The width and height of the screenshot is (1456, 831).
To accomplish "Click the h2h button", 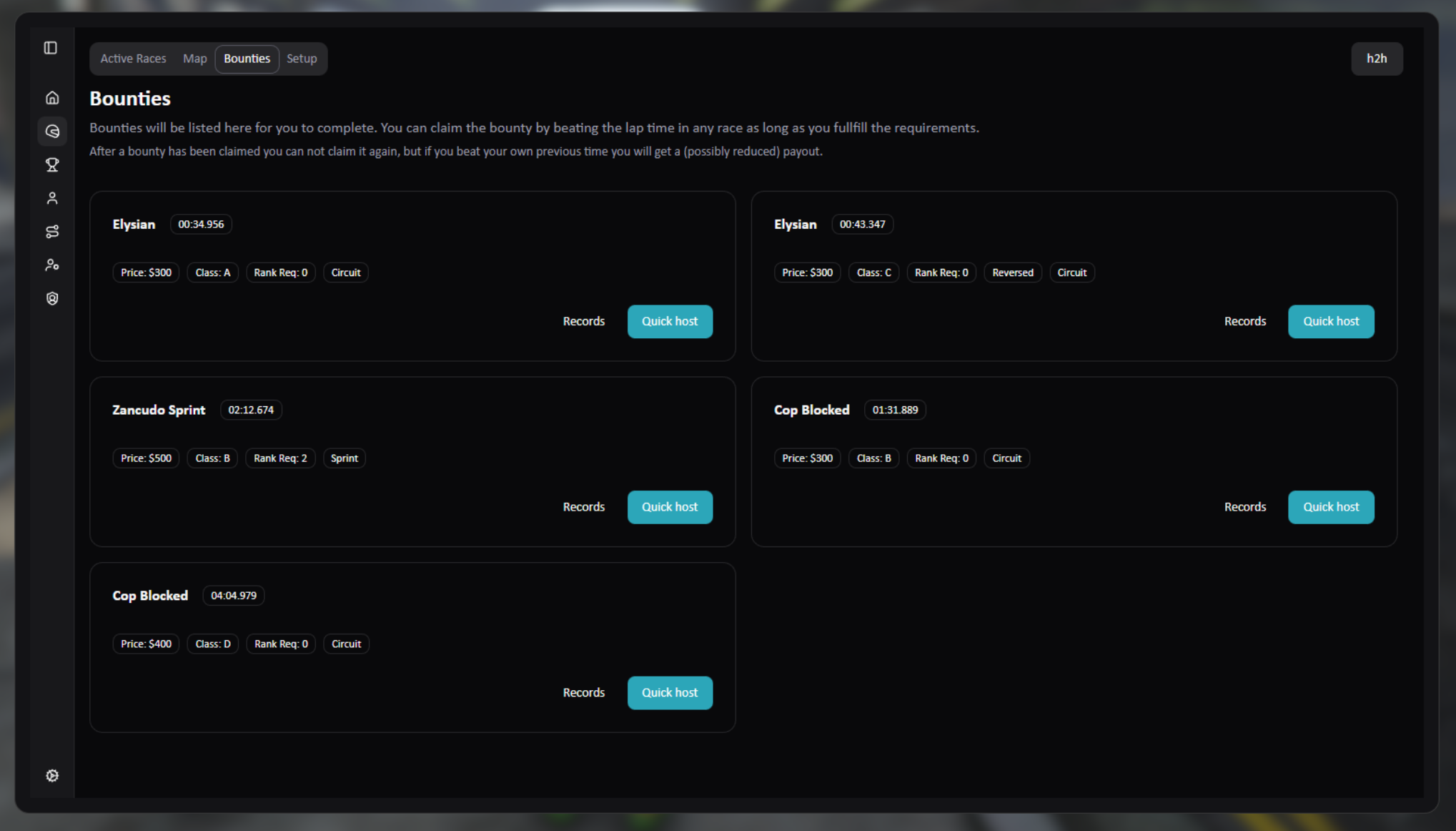I will click(x=1376, y=59).
